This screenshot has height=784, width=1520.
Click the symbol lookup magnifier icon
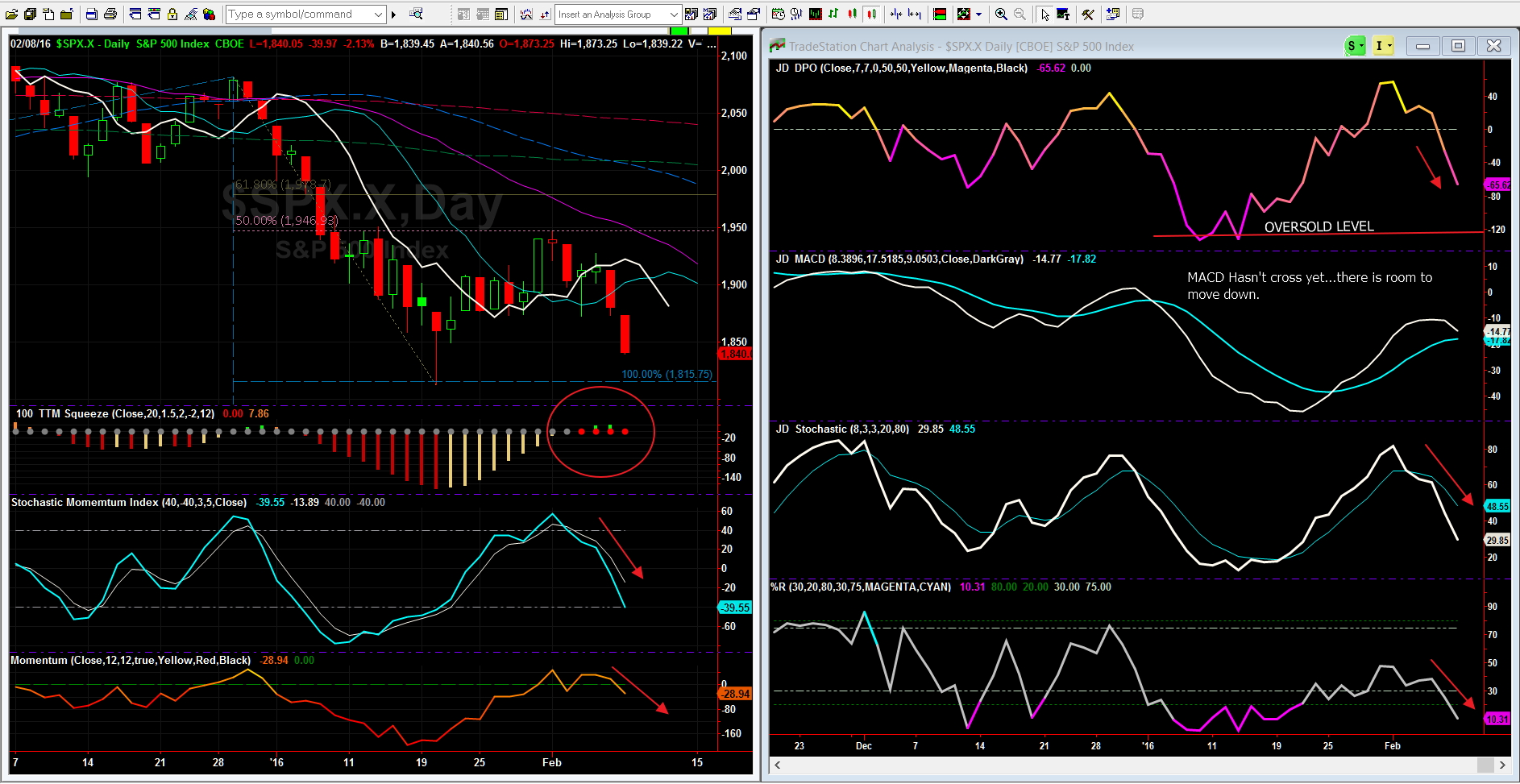coord(416,14)
